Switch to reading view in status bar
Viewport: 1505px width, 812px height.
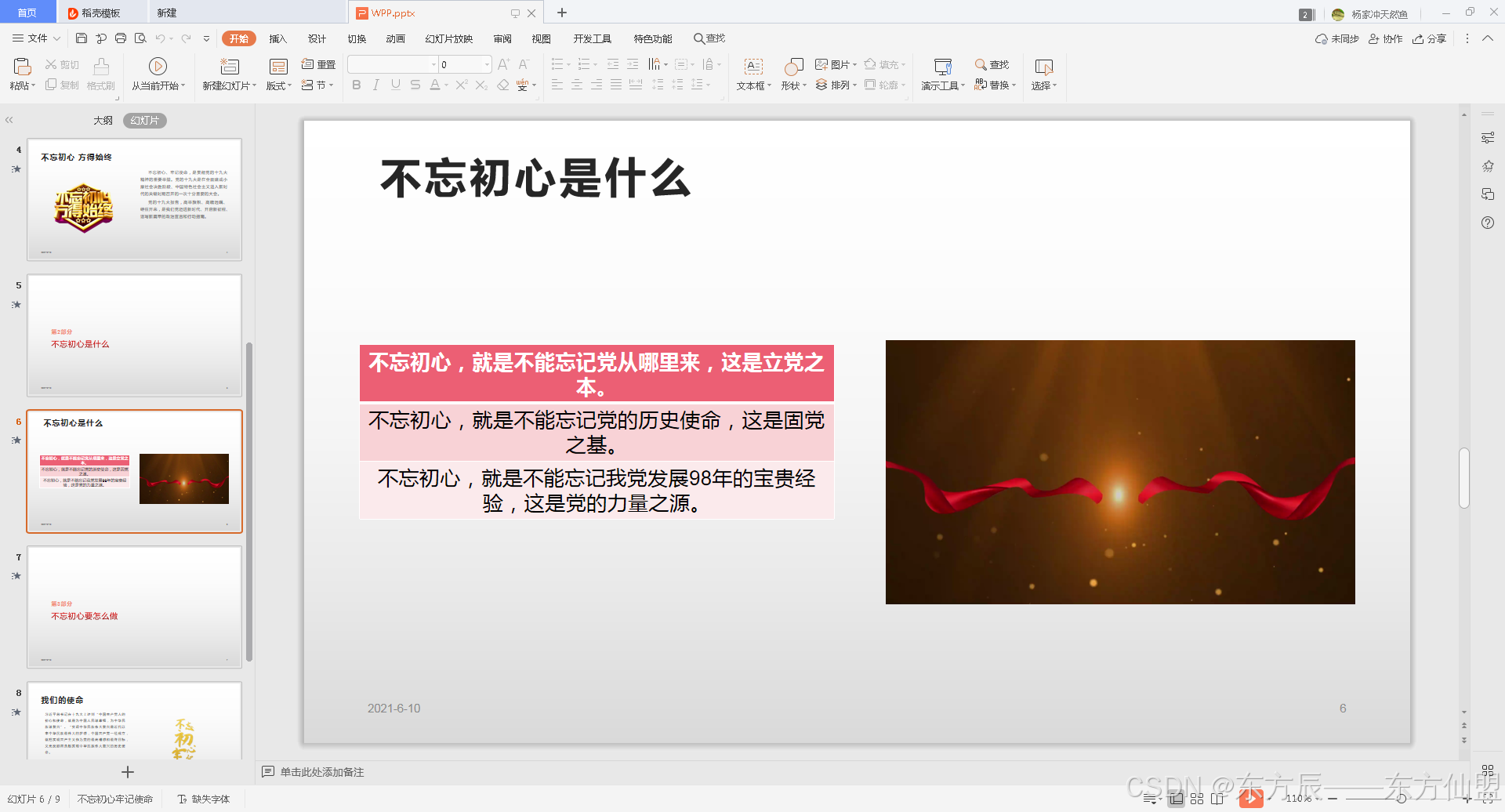tap(1217, 799)
